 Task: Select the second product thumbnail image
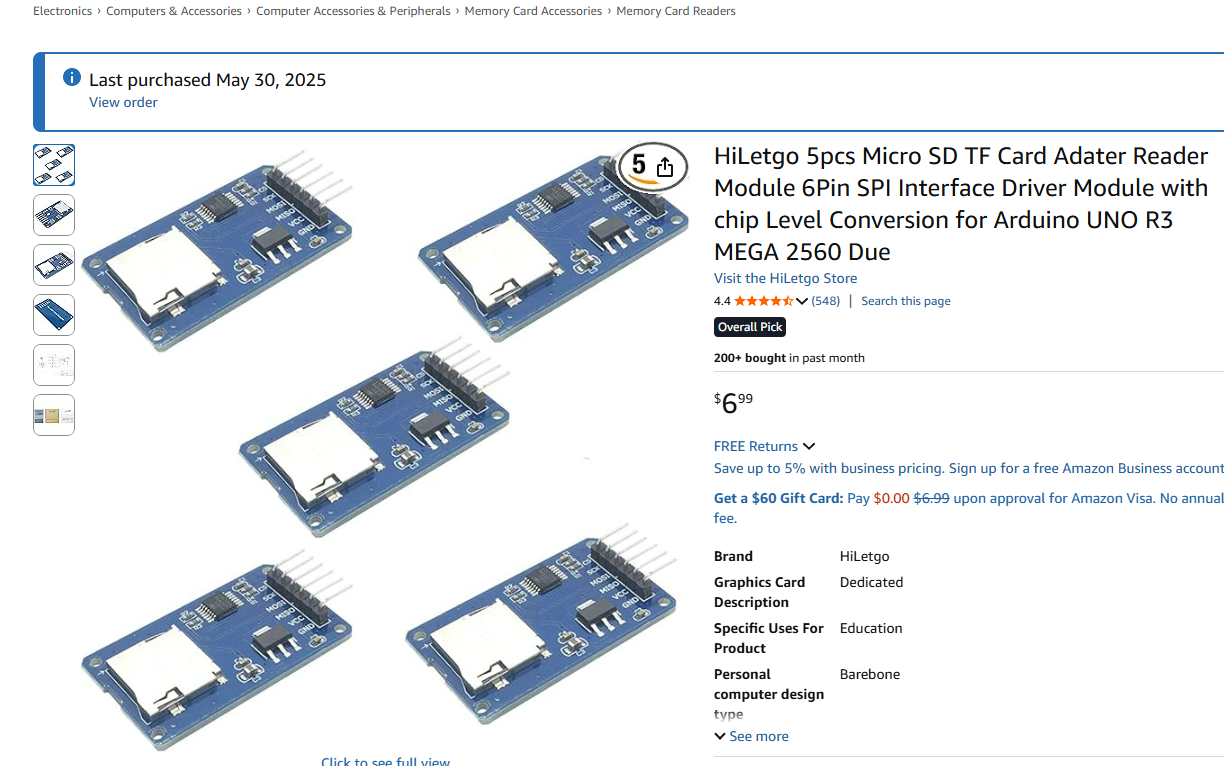(x=54, y=215)
